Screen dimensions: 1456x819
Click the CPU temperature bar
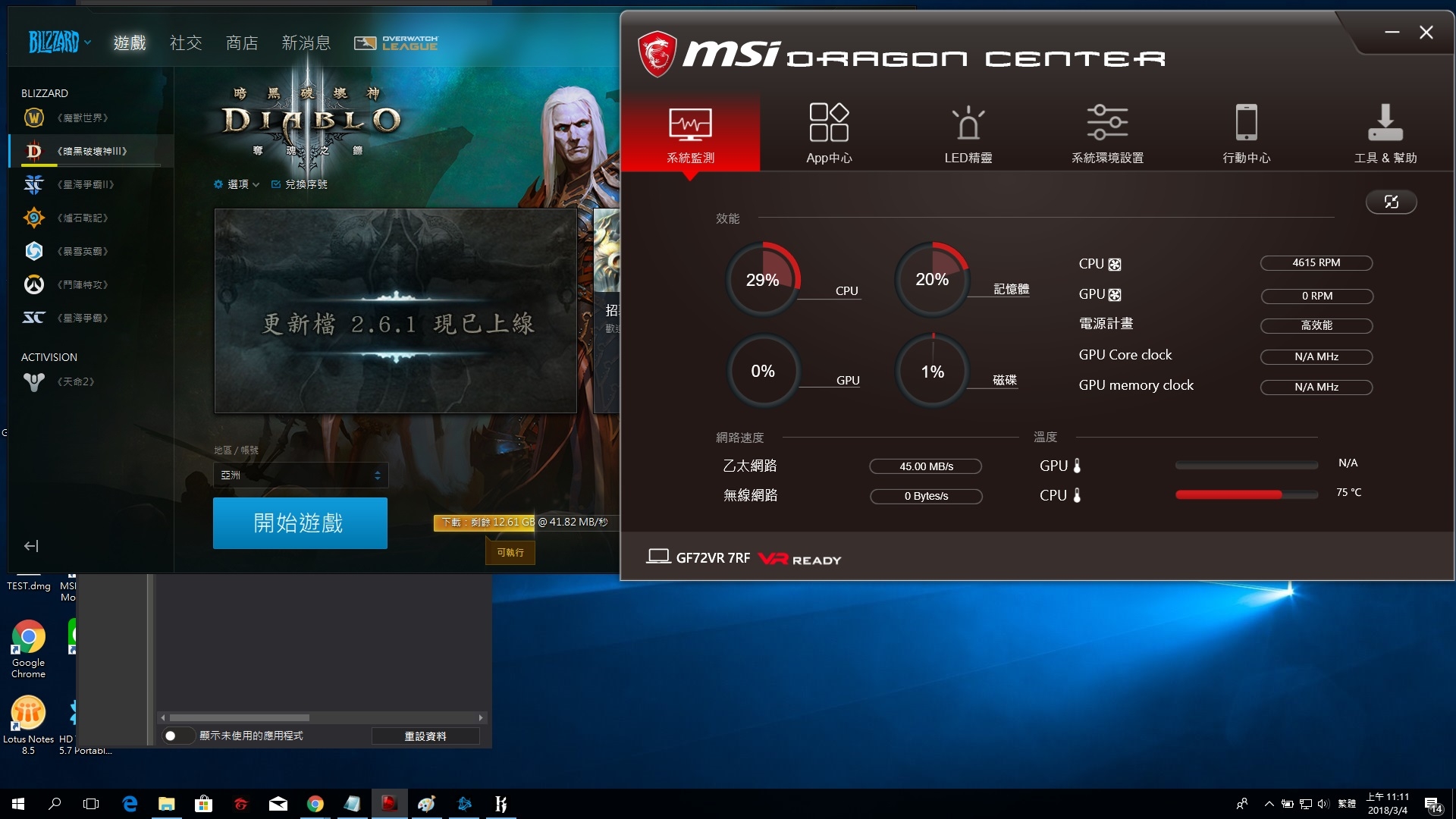(1246, 494)
